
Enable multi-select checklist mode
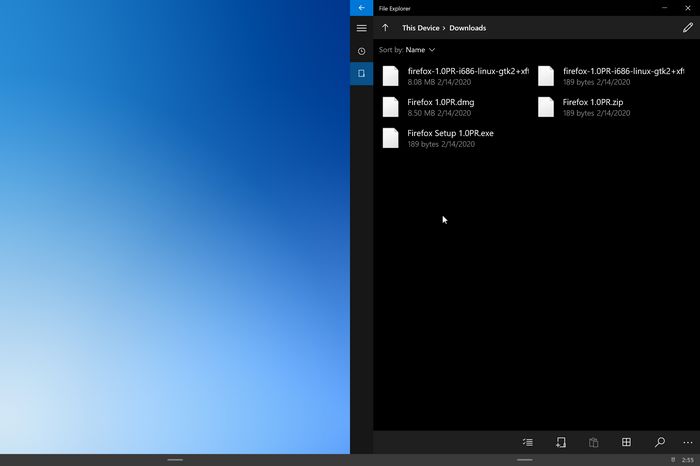[527, 442]
